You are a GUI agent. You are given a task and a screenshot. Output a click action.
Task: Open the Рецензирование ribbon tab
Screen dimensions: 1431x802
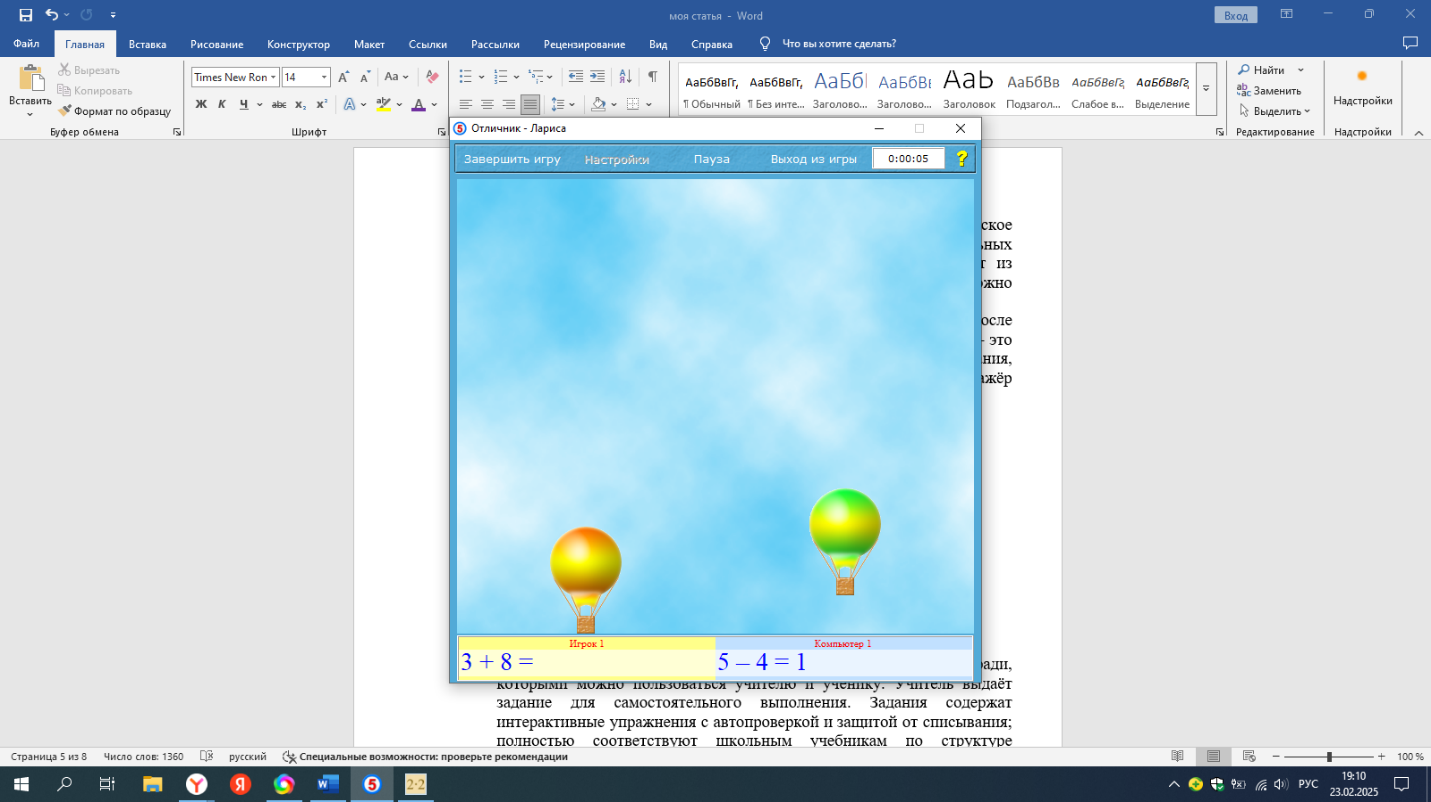[584, 44]
